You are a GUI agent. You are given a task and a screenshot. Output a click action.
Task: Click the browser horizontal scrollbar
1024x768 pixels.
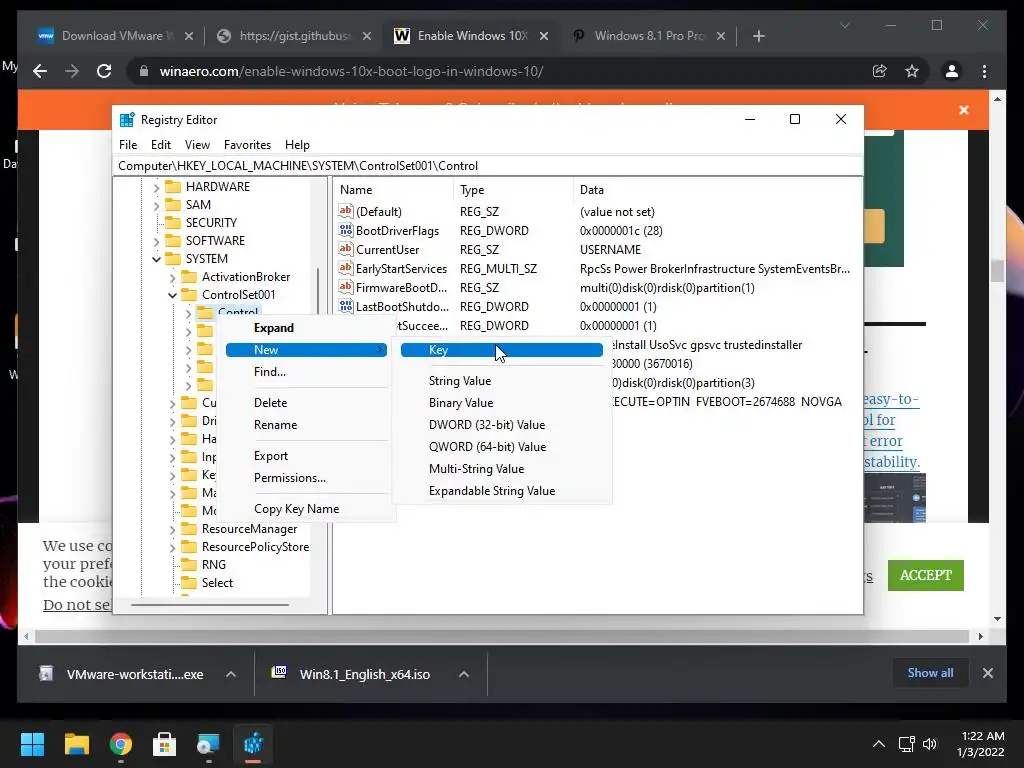[502, 637]
